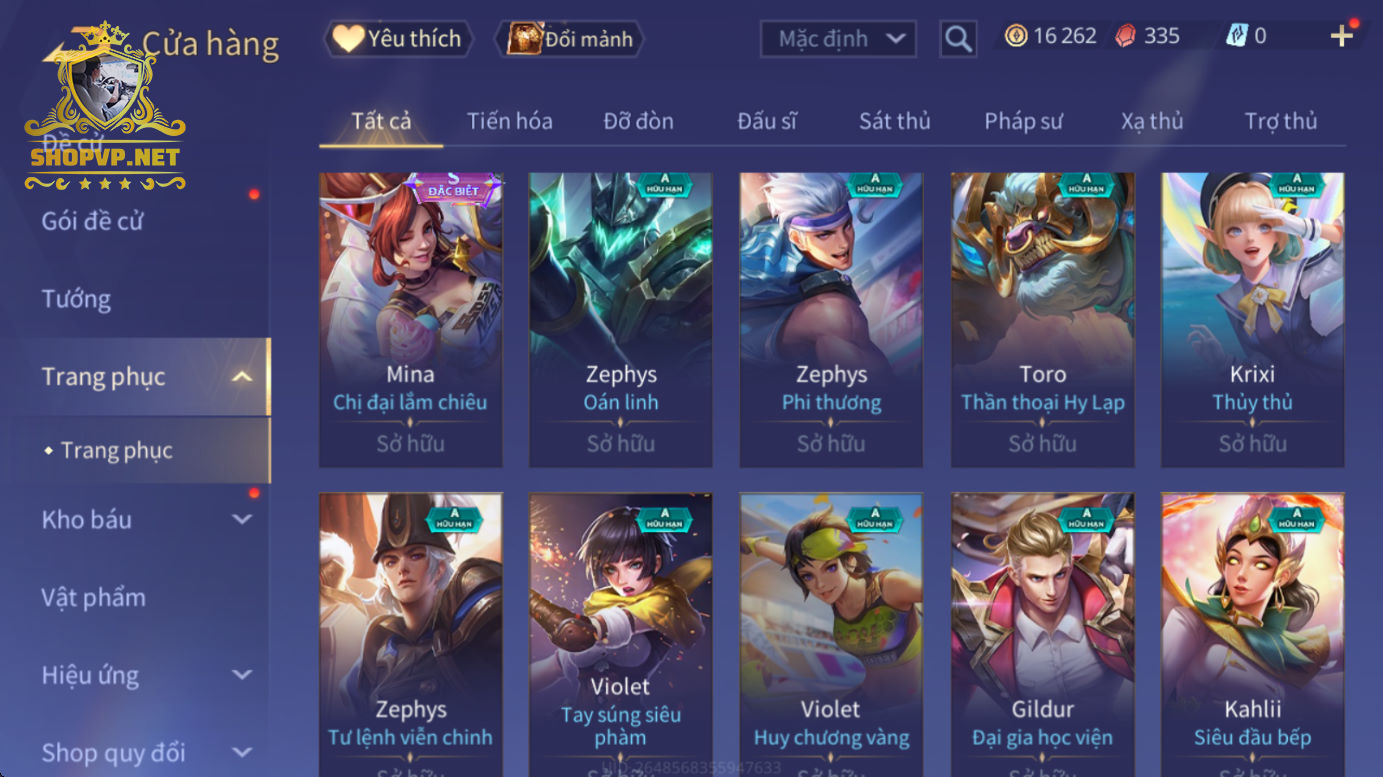Switch to the Sát thủ tab
Screen dimensions: 1383x777
pos(894,121)
